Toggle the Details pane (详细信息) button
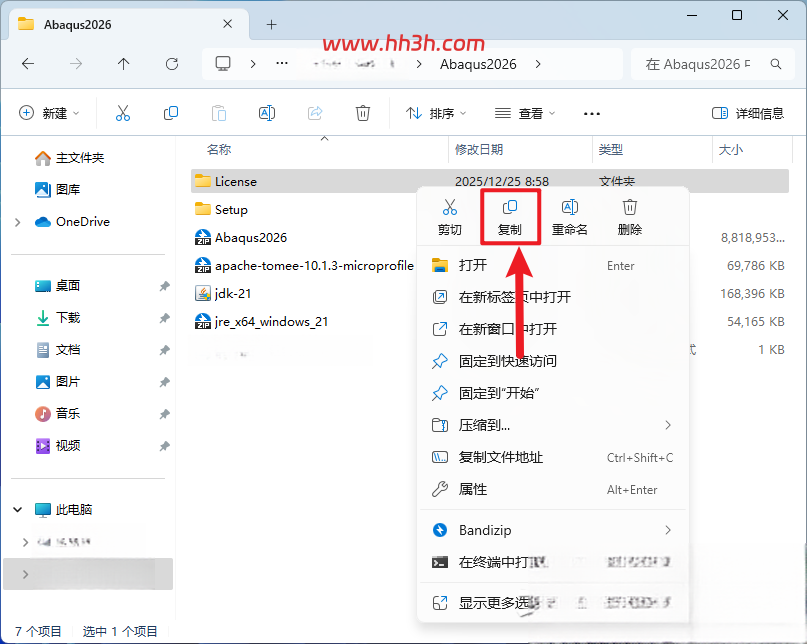Viewport: 807px width, 644px height. click(x=748, y=113)
